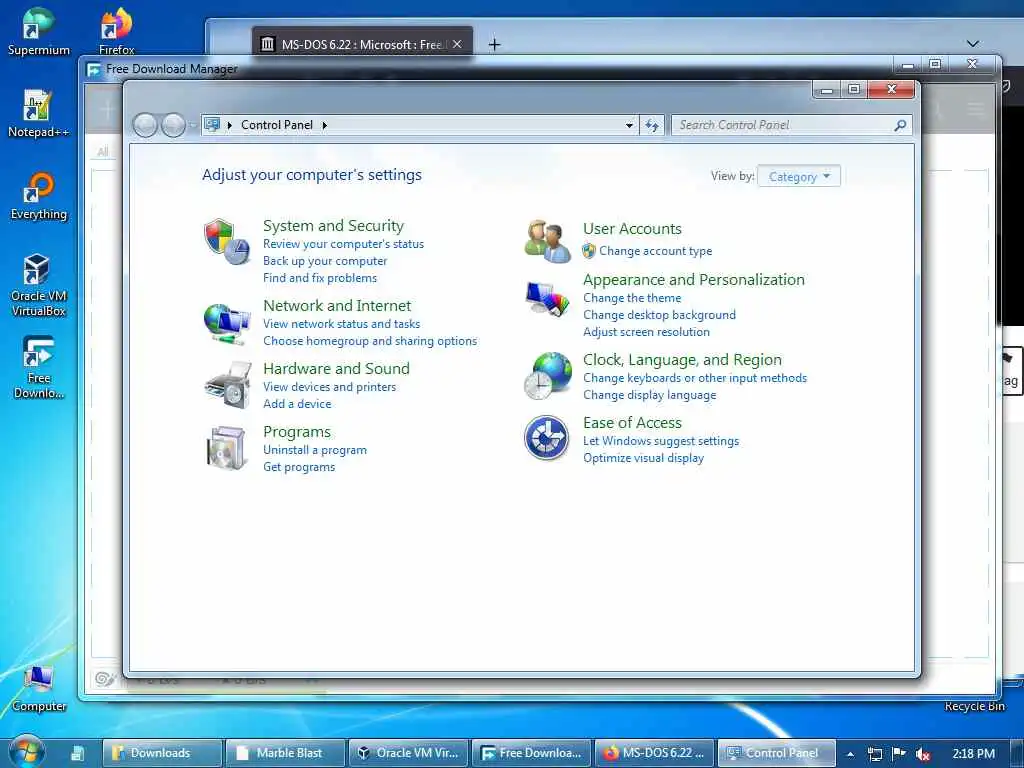Open the Clock, Language, and Region globe icon
Image resolution: width=1024 pixels, height=768 pixels.
point(547,376)
